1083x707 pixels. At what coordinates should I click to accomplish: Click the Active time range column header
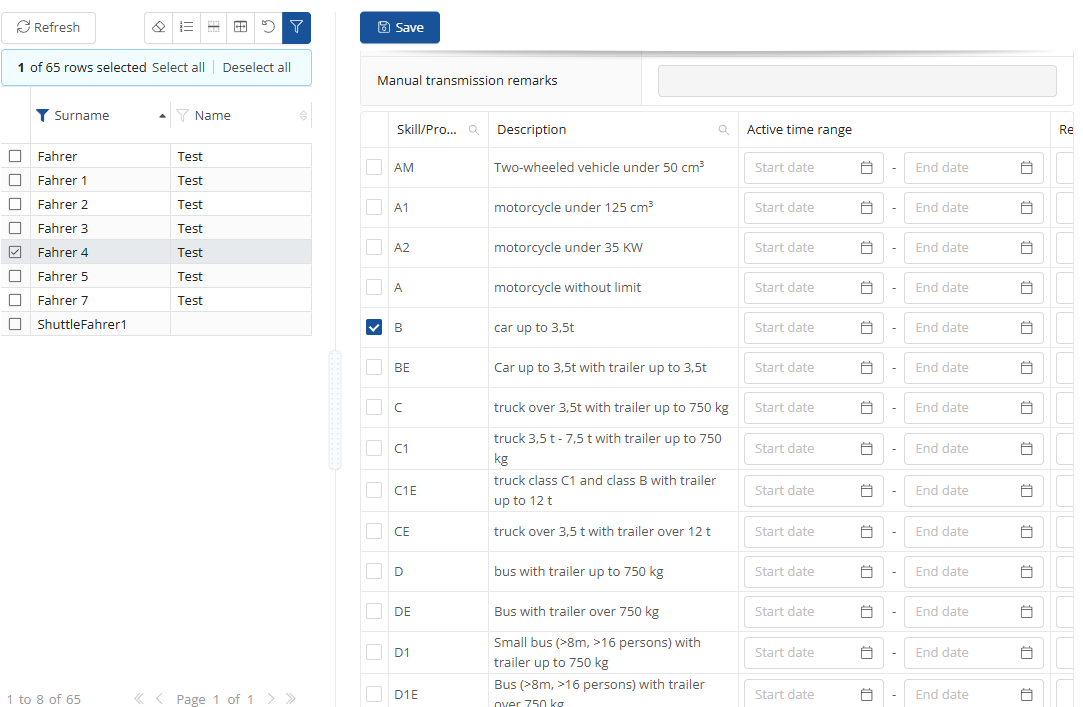click(799, 130)
